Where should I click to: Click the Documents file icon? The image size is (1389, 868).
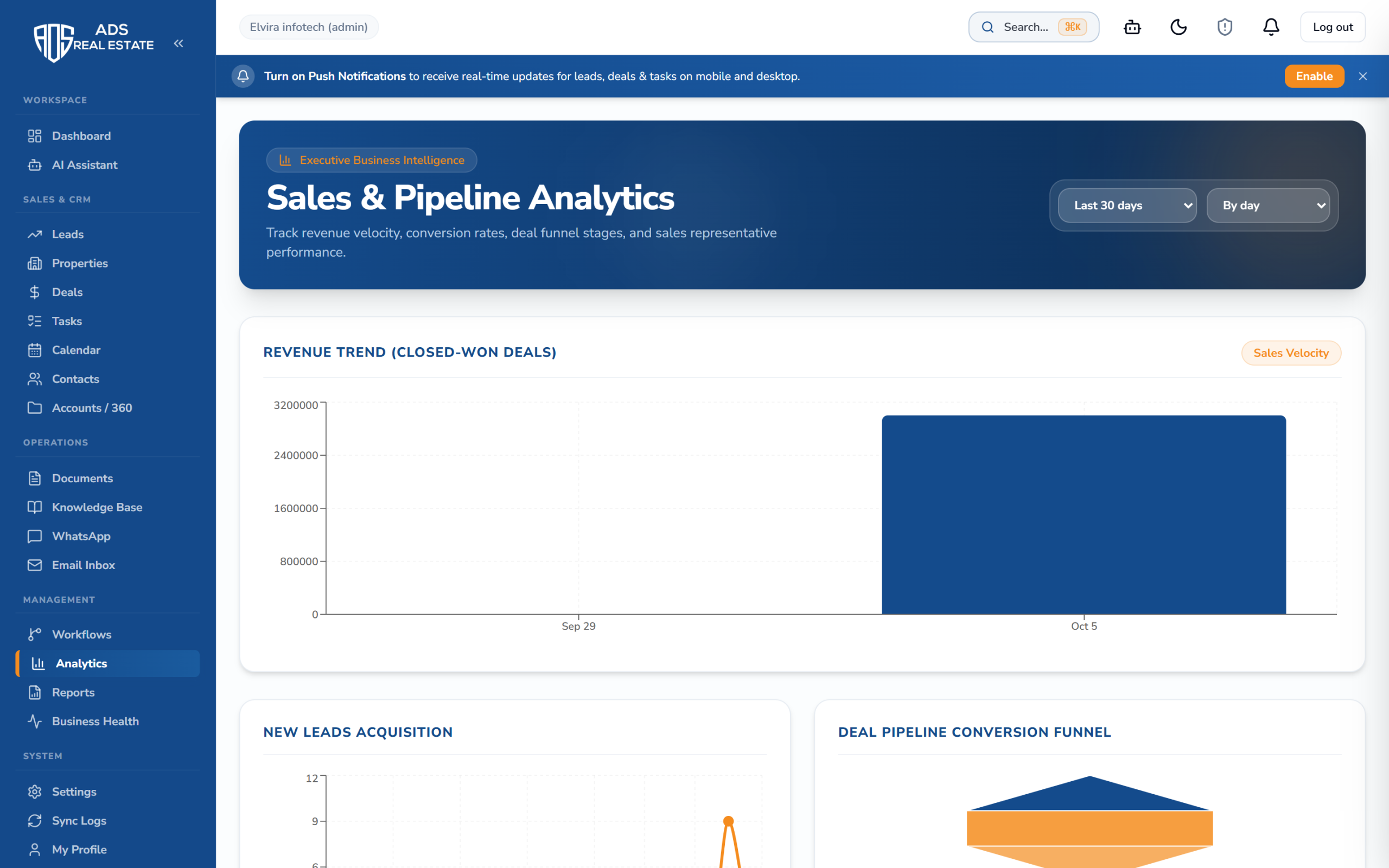click(34, 478)
